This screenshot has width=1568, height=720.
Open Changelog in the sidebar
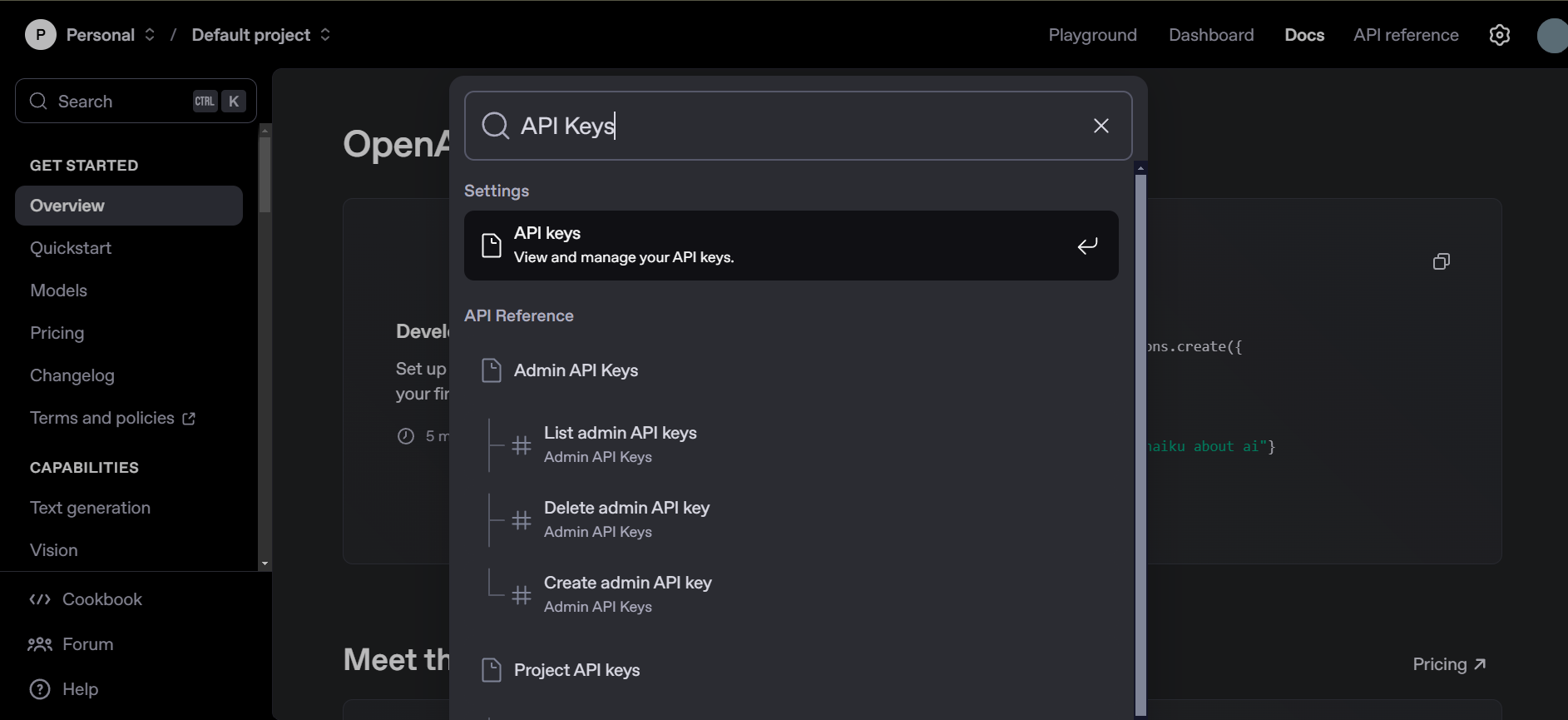click(72, 375)
